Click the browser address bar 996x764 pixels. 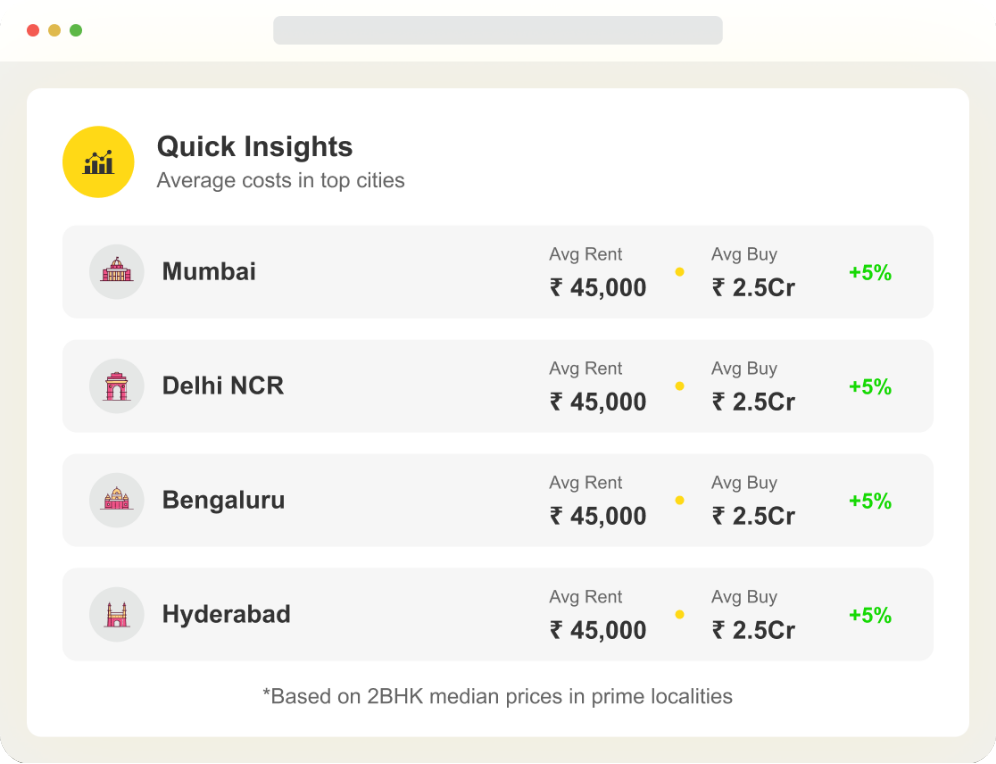pos(498,30)
